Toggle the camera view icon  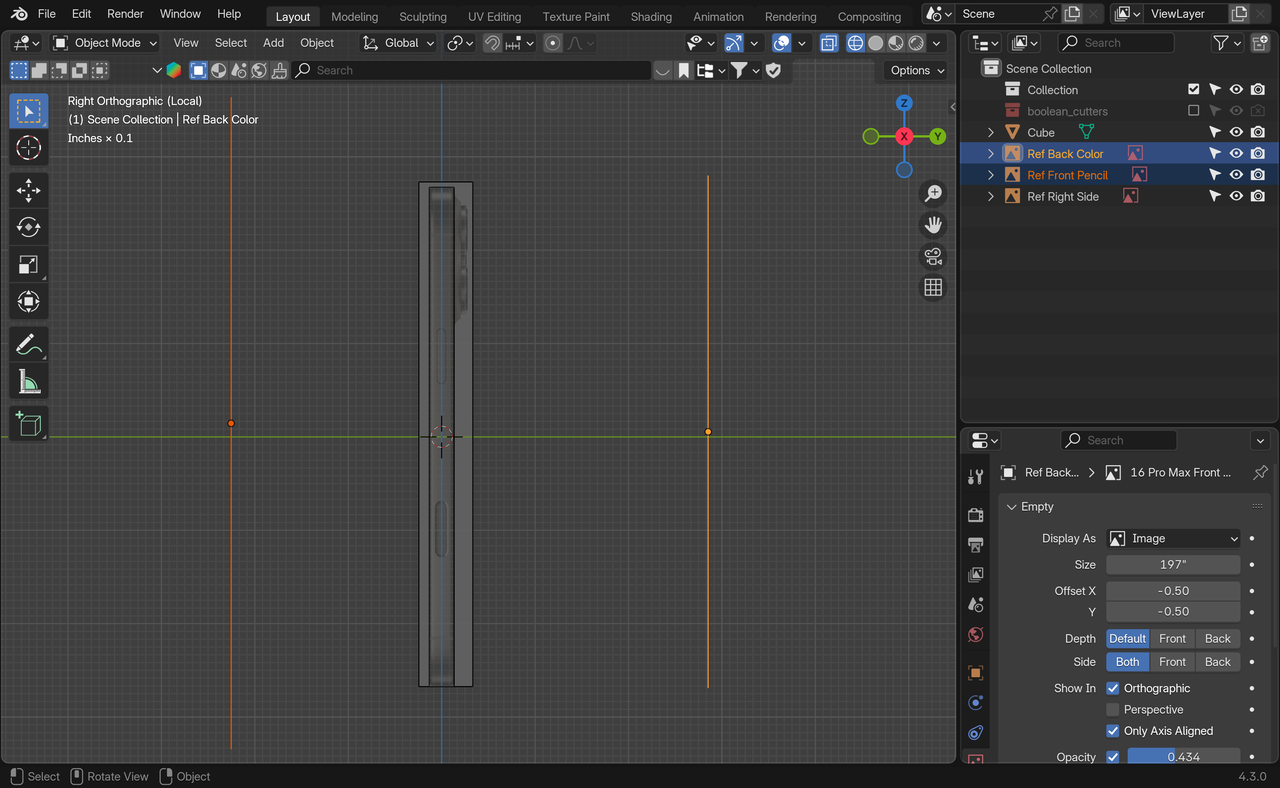(933, 256)
